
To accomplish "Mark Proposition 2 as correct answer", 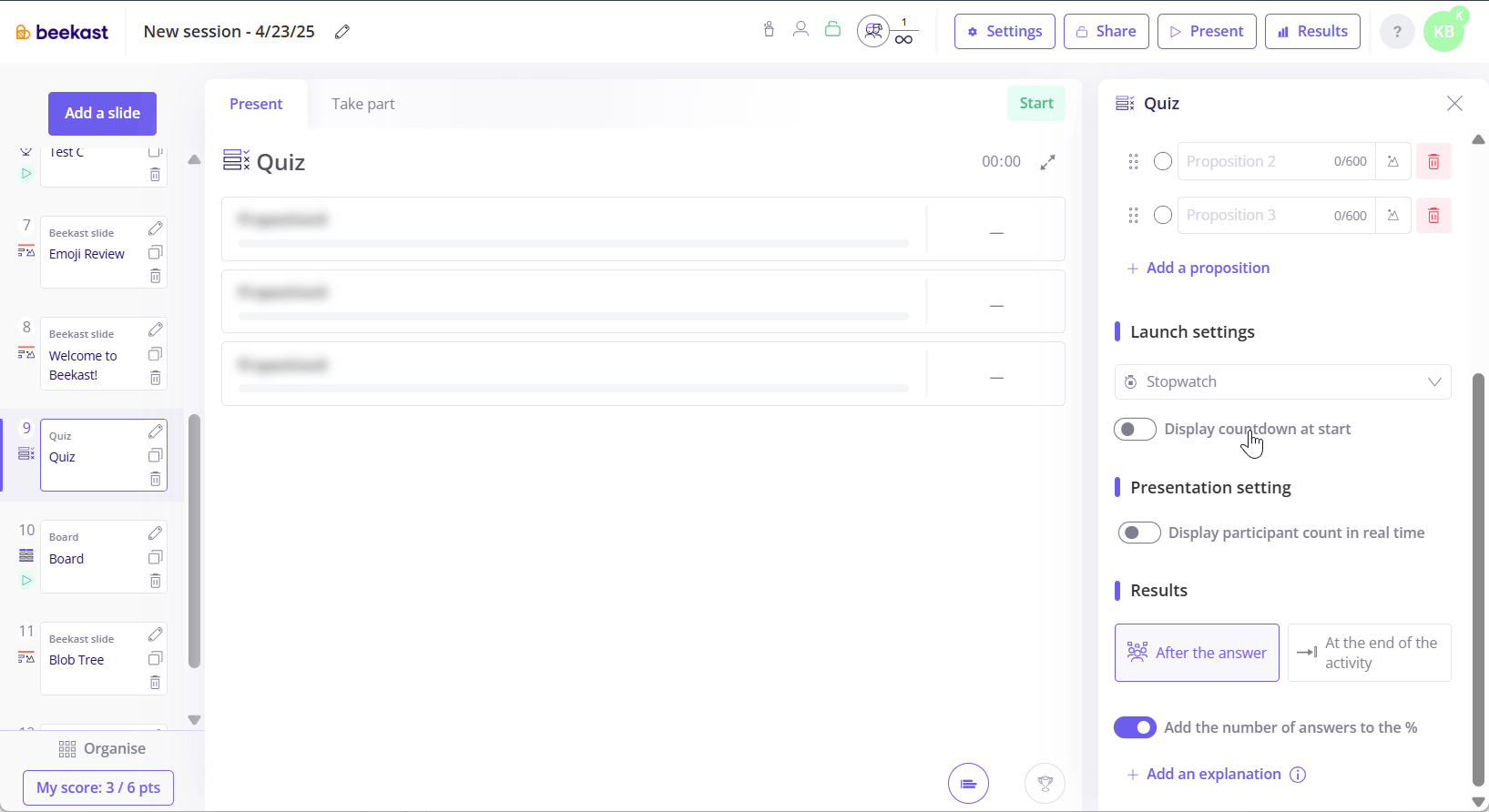I will coord(1163,161).
